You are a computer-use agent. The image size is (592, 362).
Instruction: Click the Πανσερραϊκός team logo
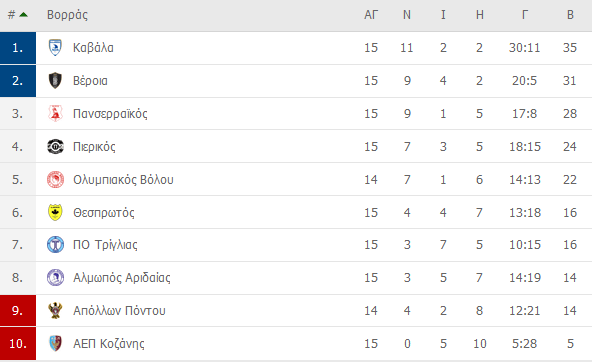click(x=55, y=114)
